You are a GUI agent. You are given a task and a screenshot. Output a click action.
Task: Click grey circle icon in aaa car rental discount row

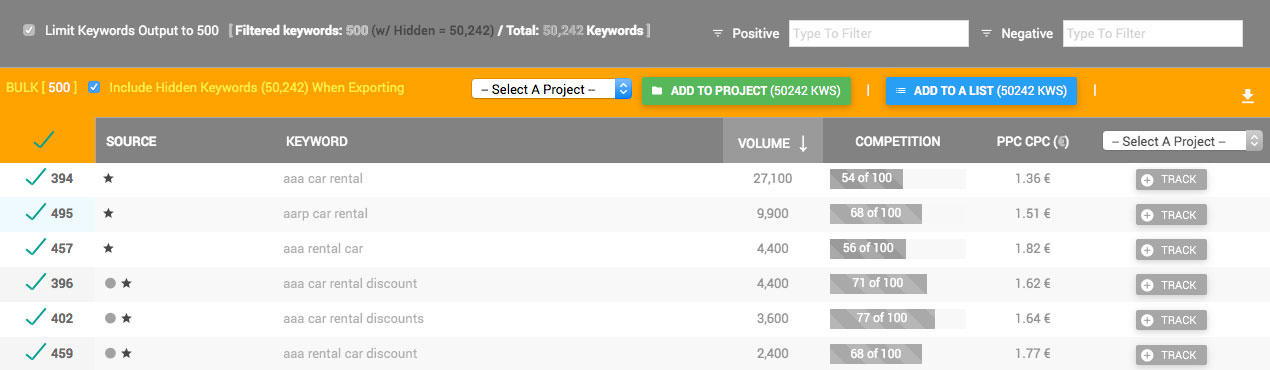(110, 283)
